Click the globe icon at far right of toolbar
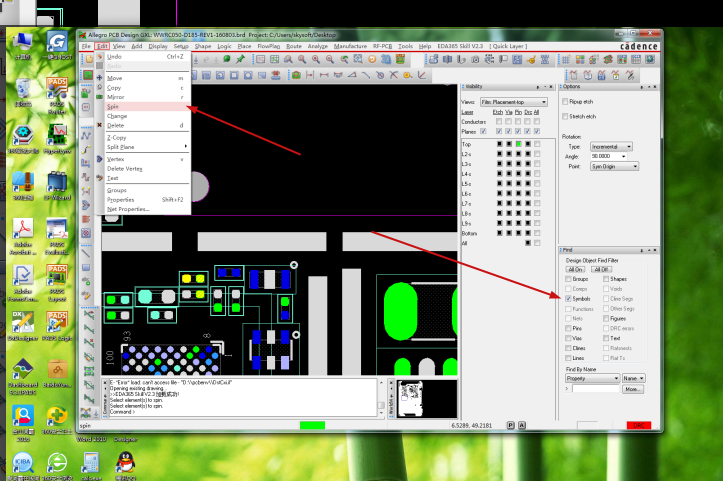Screen dimensions: 723x481 tap(650, 59)
